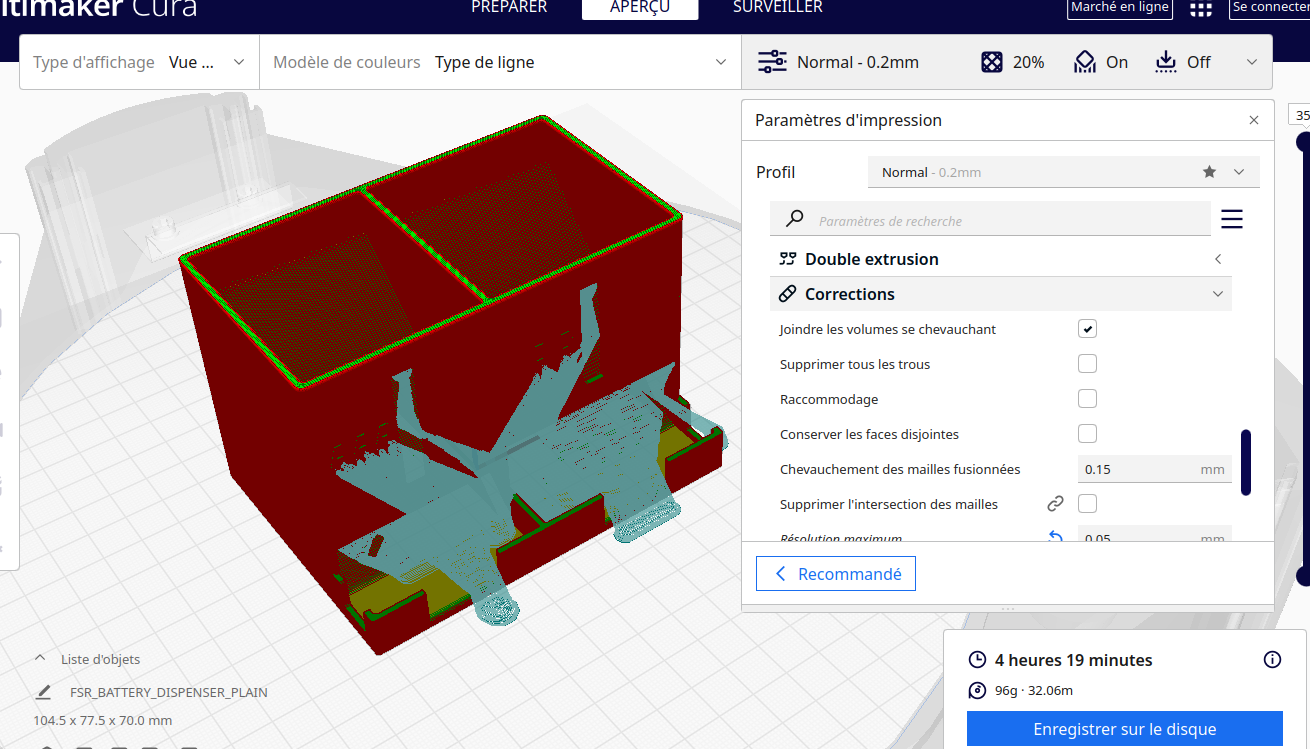Screen dimensions: 1310x749
Task: Select FSR_BATTERY_DISPENSER_PLAIN object name
Action: 169,692
